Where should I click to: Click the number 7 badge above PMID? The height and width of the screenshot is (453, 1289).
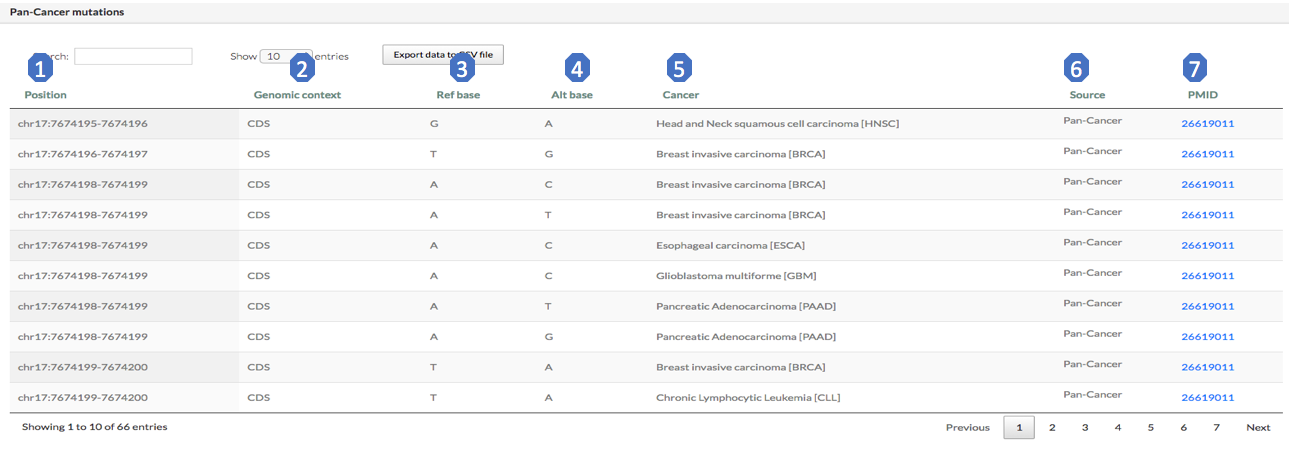click(x=1195, y=68)
